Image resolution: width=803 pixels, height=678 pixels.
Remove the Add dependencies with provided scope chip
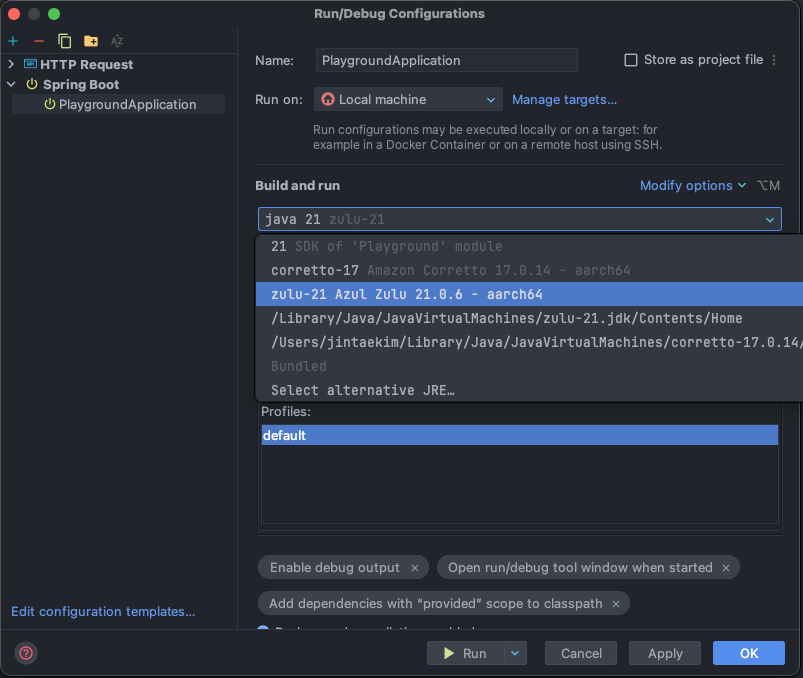(616, 604)
